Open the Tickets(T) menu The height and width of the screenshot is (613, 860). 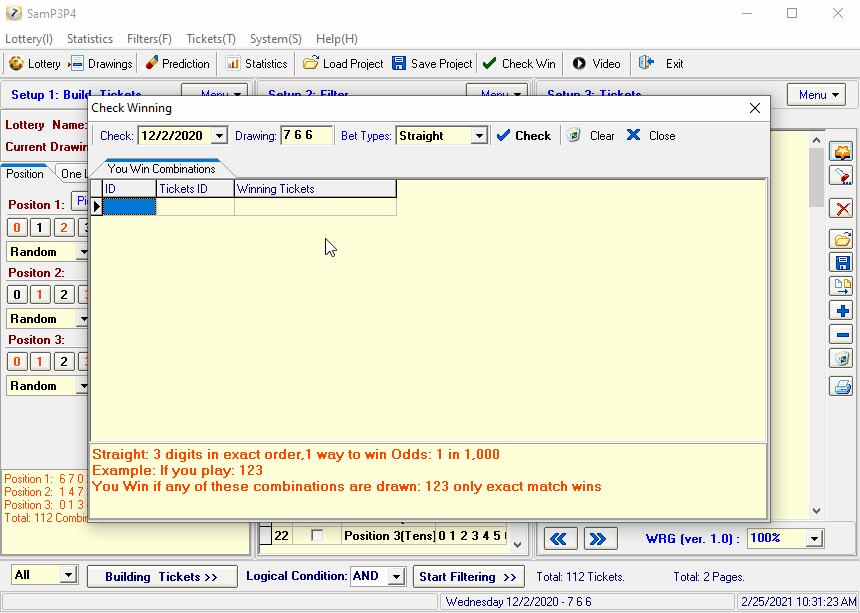point(211,39)
